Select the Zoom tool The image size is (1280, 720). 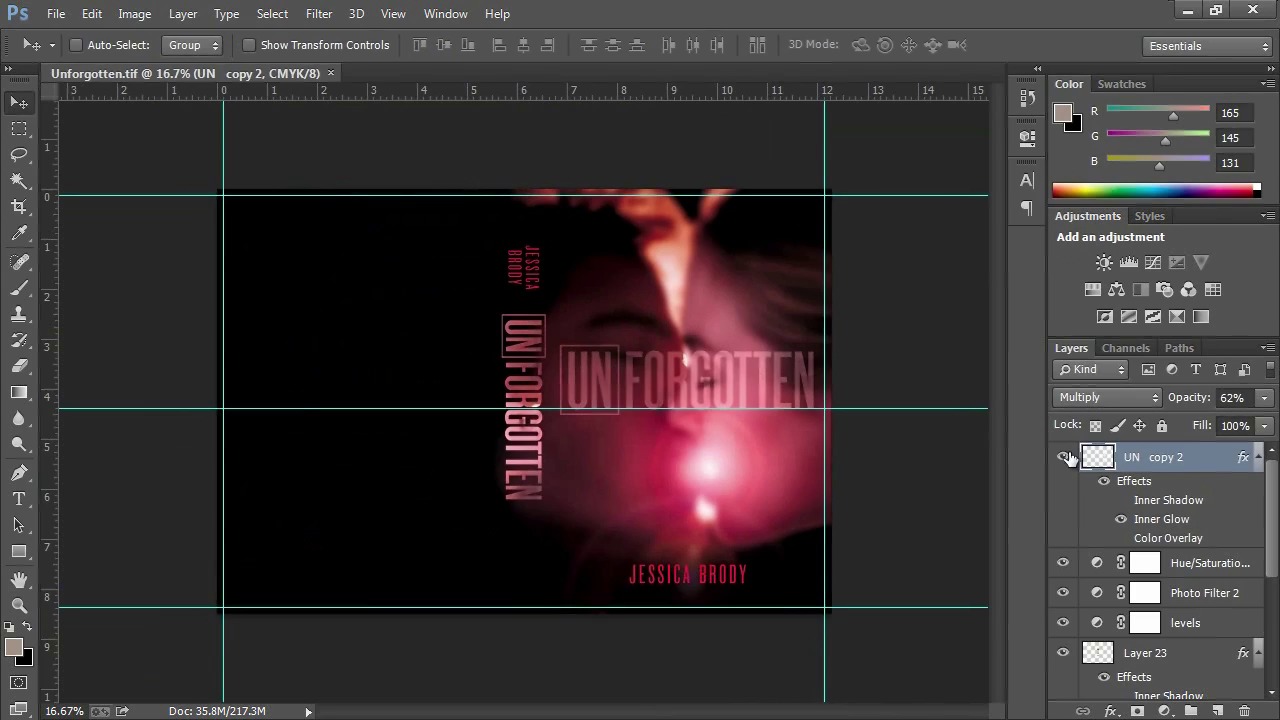click(x=19, y=606)
